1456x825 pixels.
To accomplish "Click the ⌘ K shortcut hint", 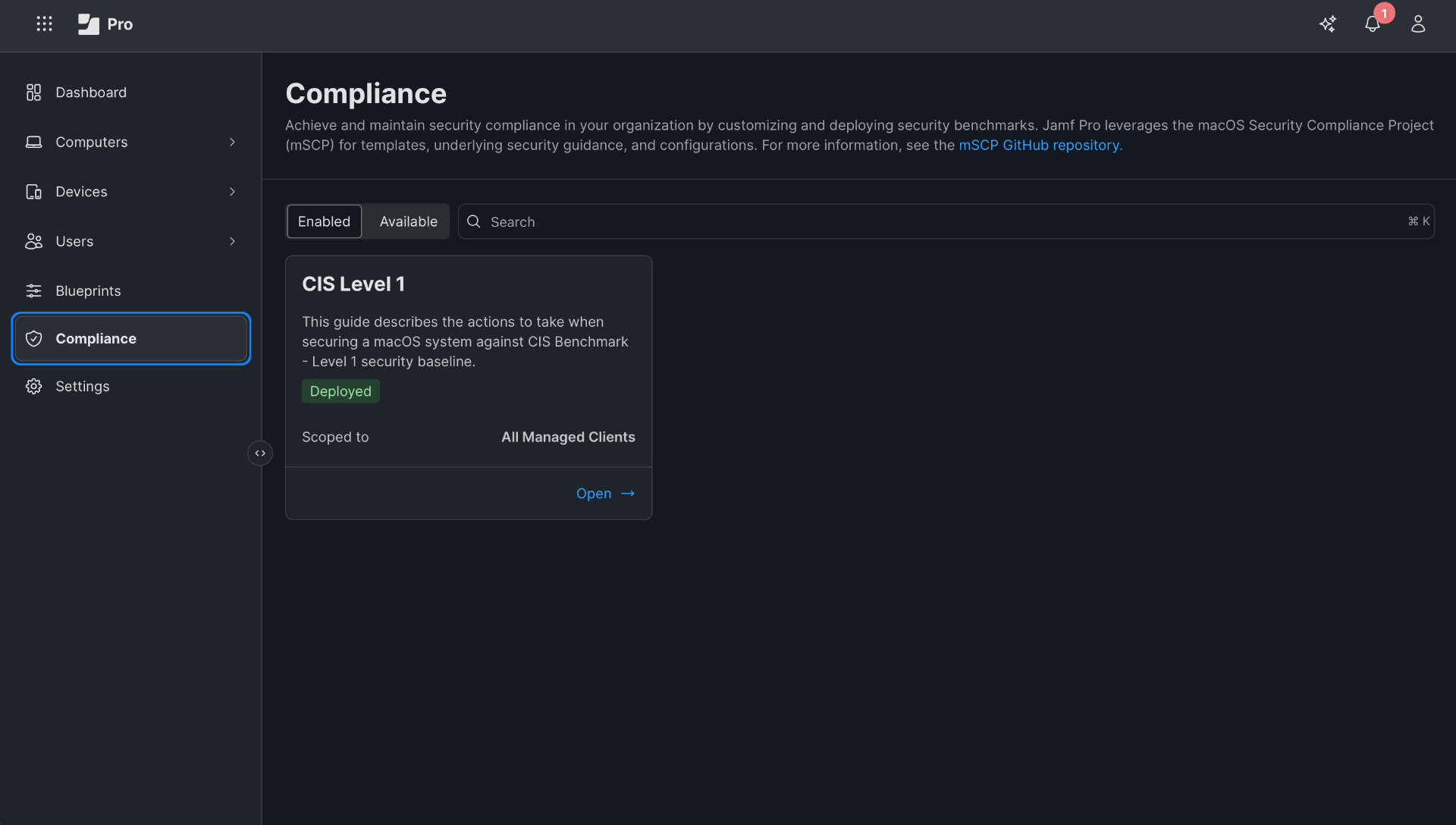I will 1418,221.
